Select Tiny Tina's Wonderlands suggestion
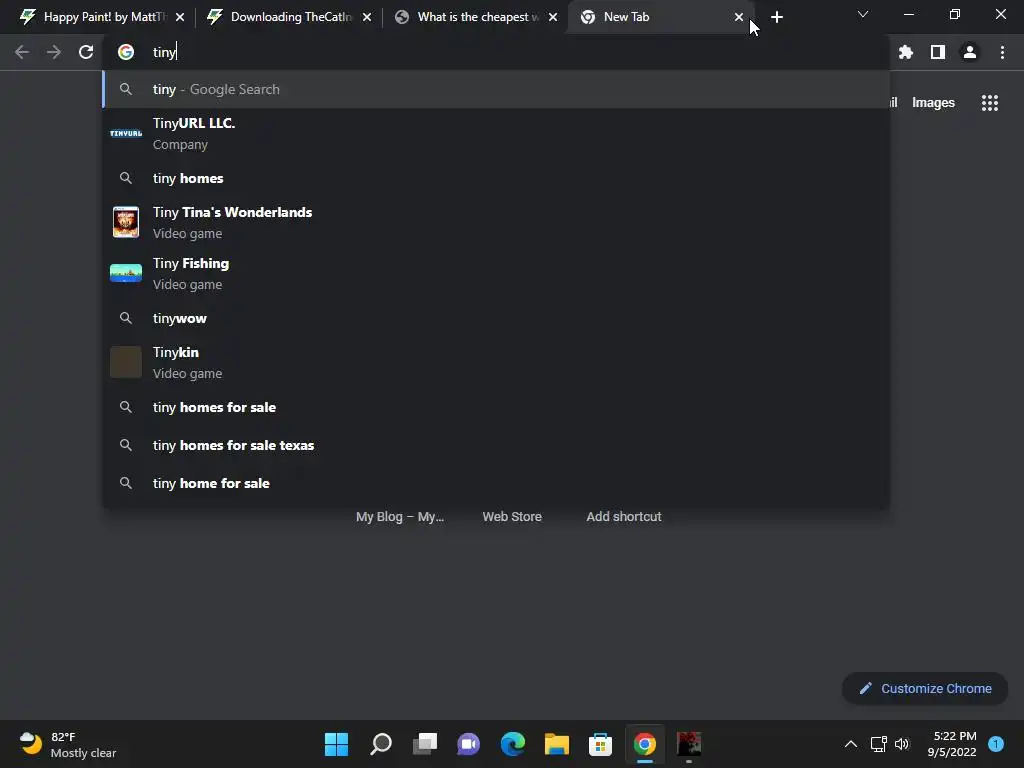 (496, 223)
